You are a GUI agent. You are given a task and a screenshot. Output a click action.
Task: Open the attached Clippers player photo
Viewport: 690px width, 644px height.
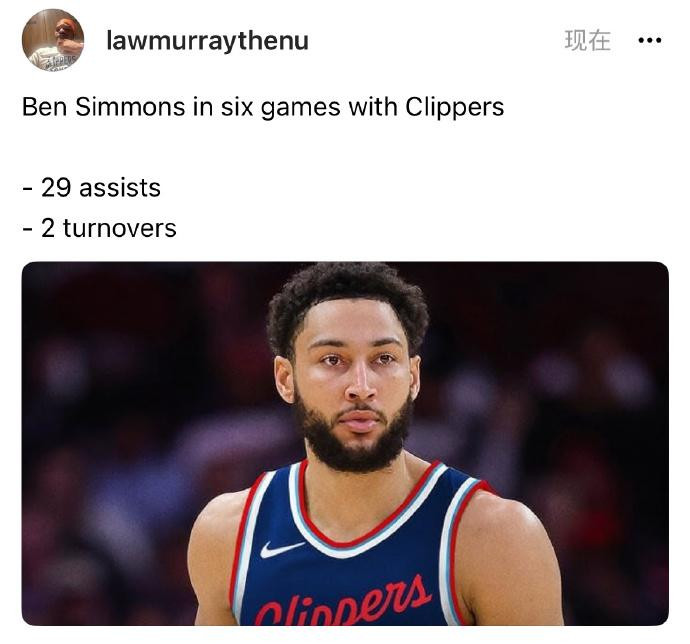point(345,443)
